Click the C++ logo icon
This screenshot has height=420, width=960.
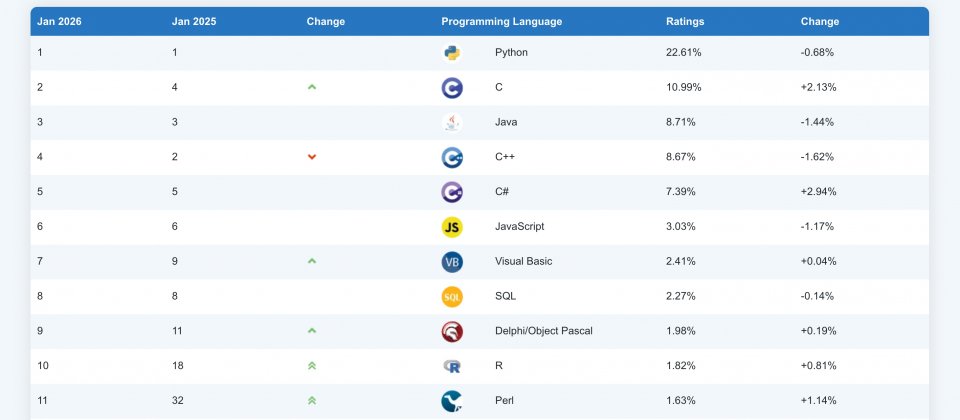click(x=452, y=157)
